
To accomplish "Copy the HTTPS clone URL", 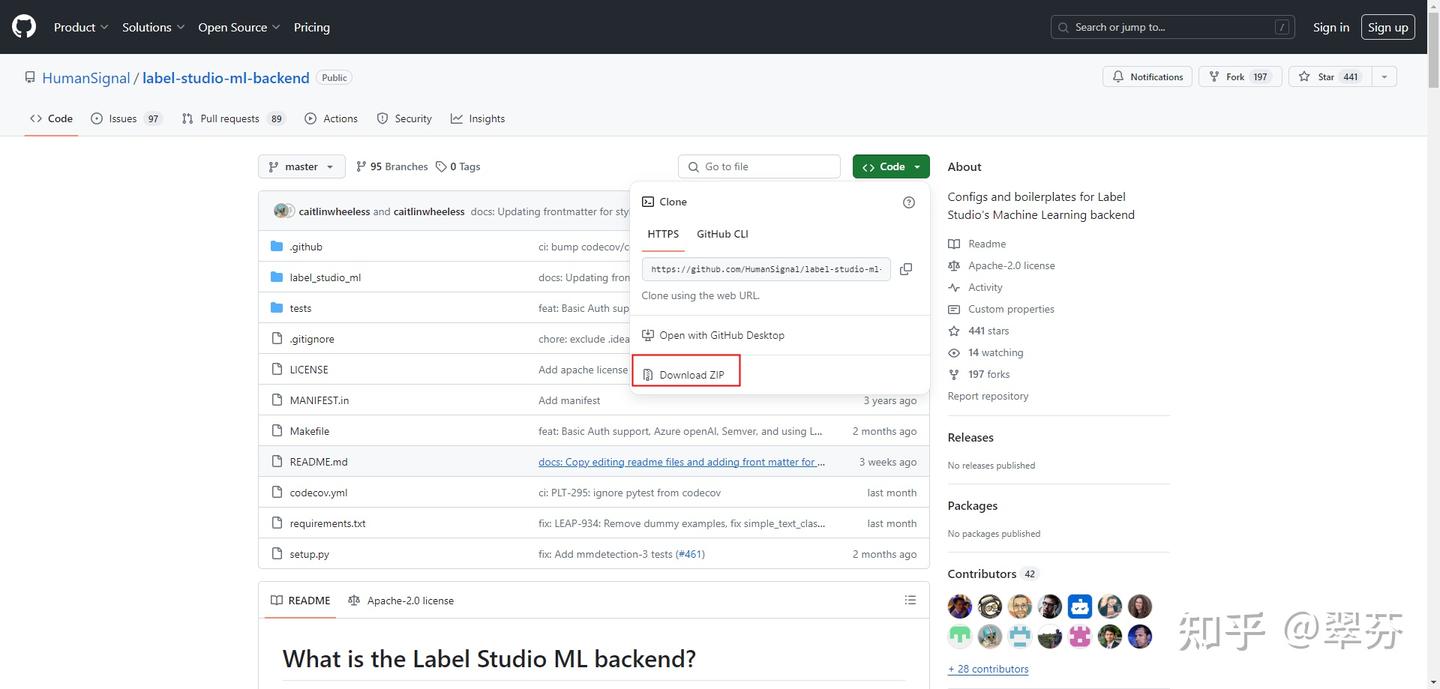I will pos(906,269).
